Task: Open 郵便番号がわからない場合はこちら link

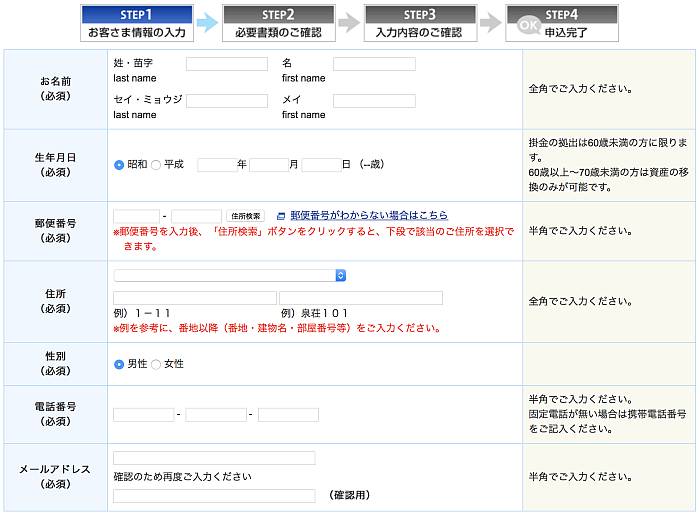Action: tap(368, 216)
